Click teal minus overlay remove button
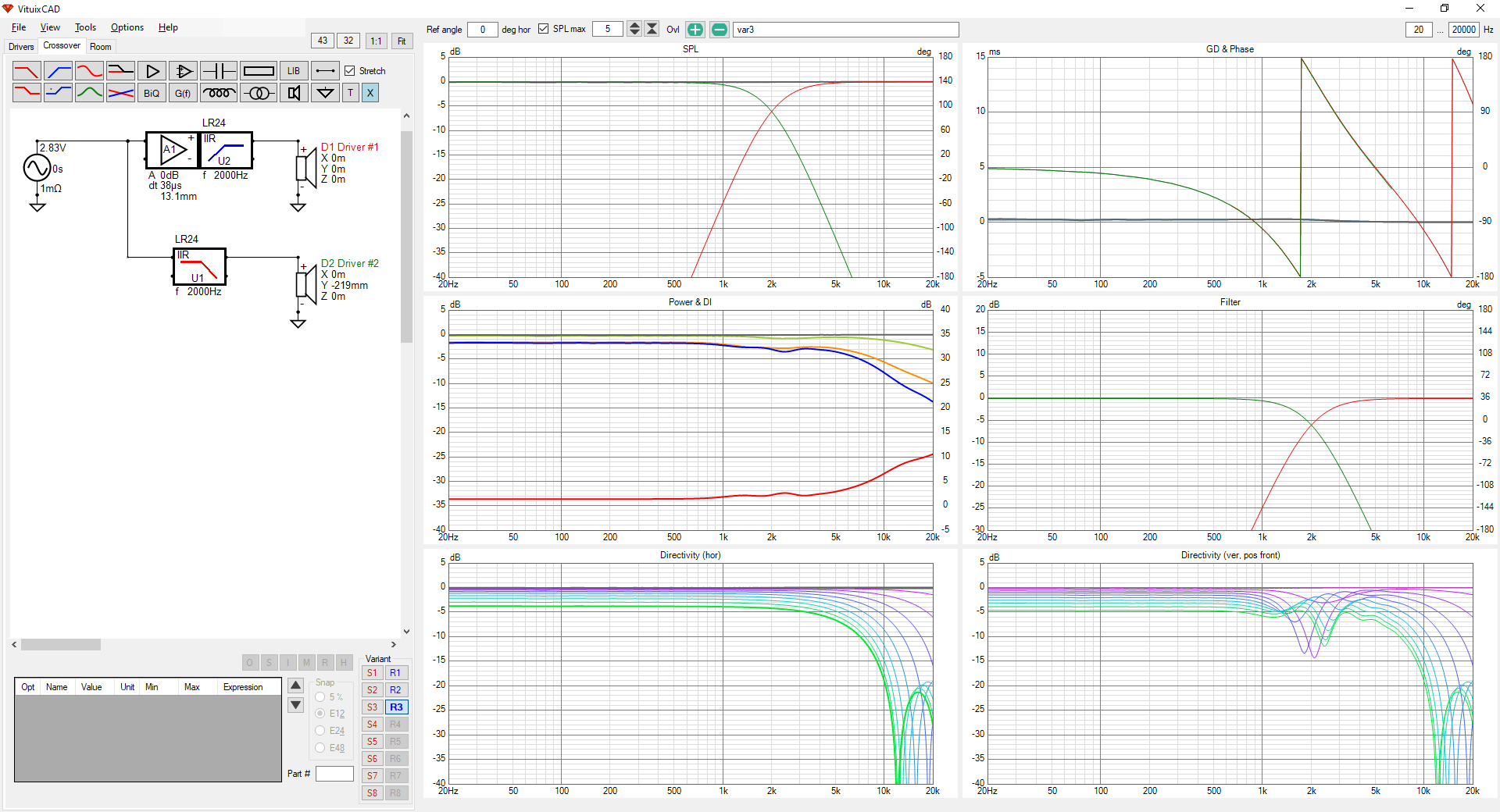This screenshot has width=1500, height=812. [x=720, y=30]
